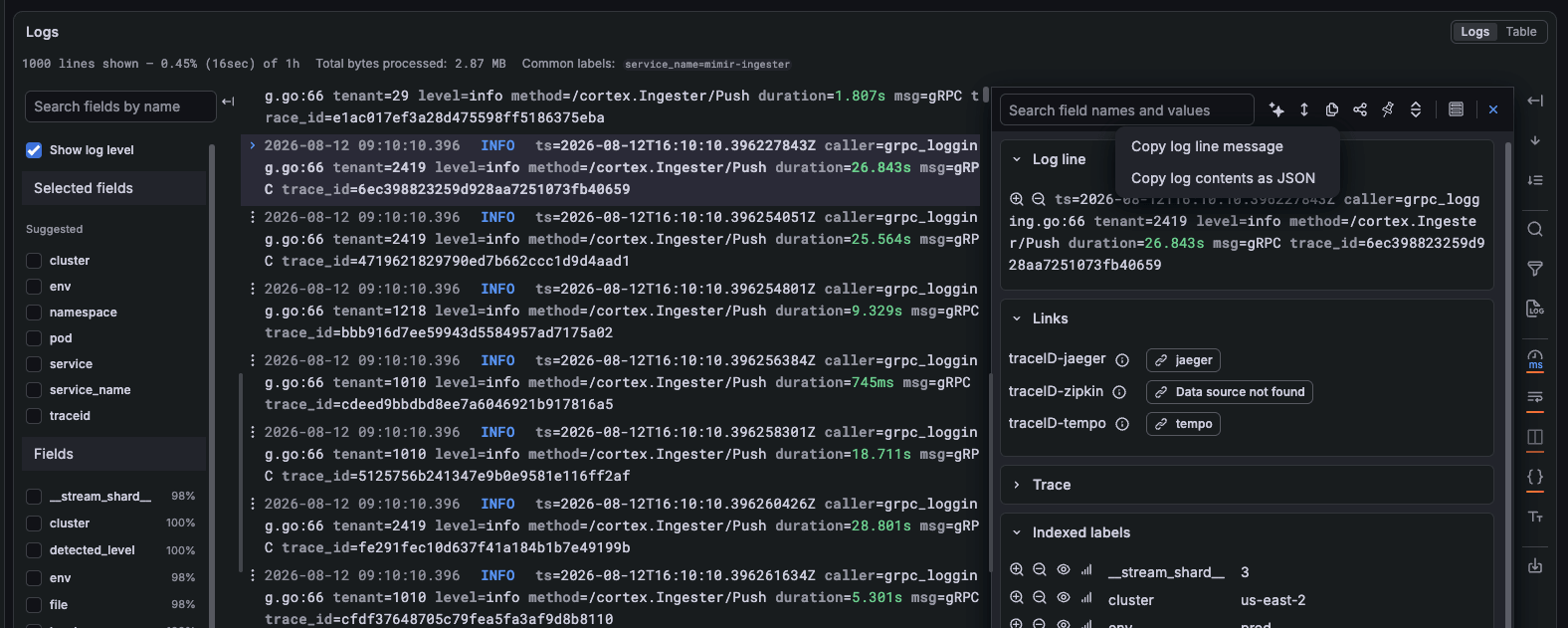The width and height of the screenshot is (1568, 628).
Task: Toggle the split columns icon in sidebar
Action: [x=1535, y=437]
